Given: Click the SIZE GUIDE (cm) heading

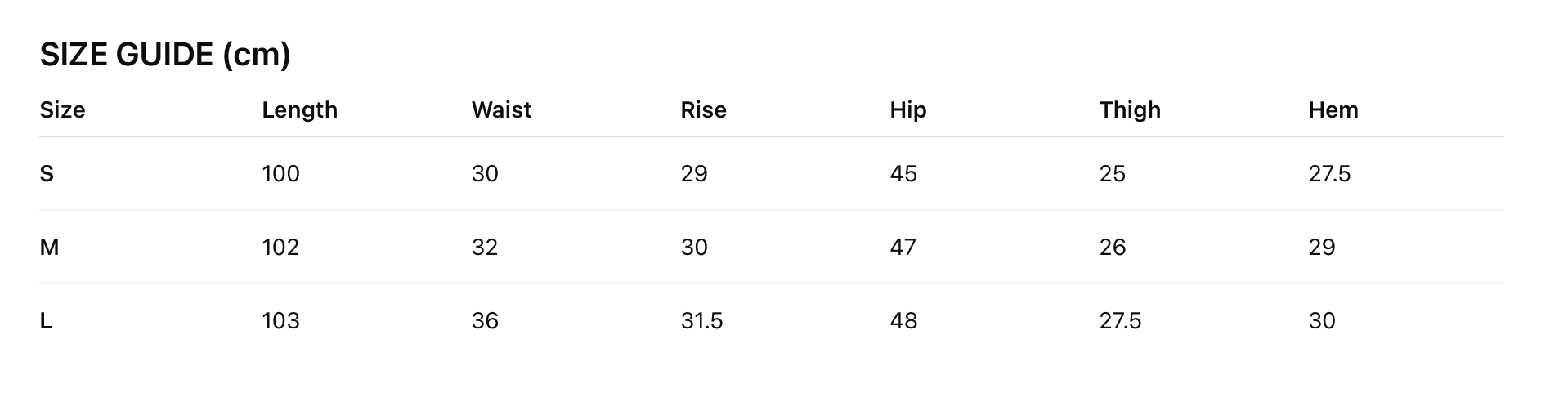Looking at the screenshot, I should (x=165, y=55).
